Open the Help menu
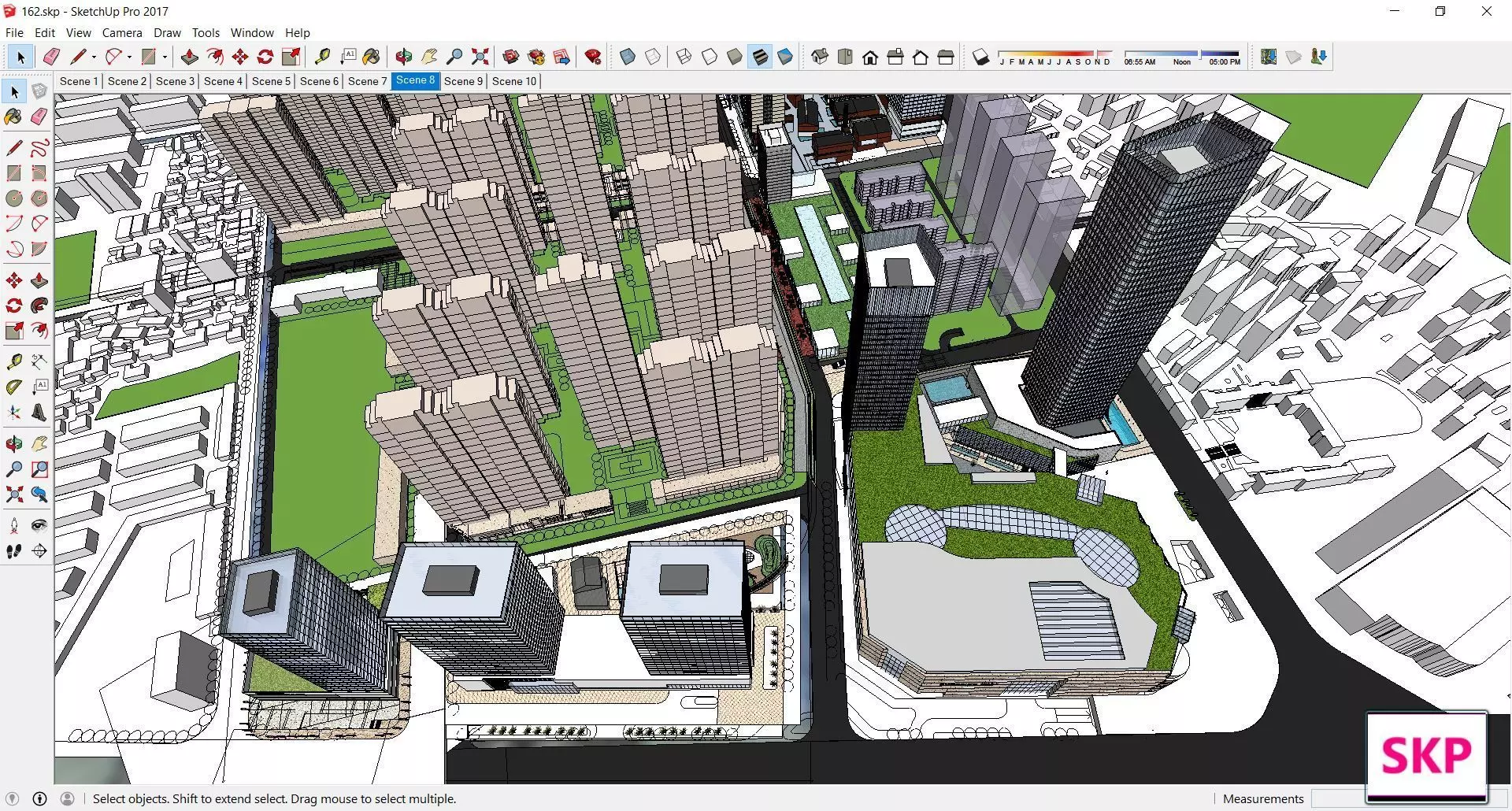The image size is (1512, 811). coord(298,33)
